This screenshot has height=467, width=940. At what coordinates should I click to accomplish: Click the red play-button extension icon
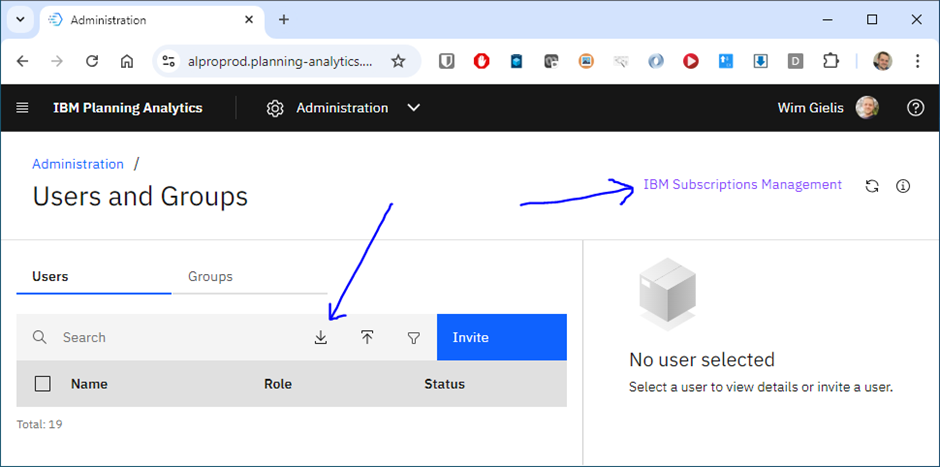coord(691,61)
